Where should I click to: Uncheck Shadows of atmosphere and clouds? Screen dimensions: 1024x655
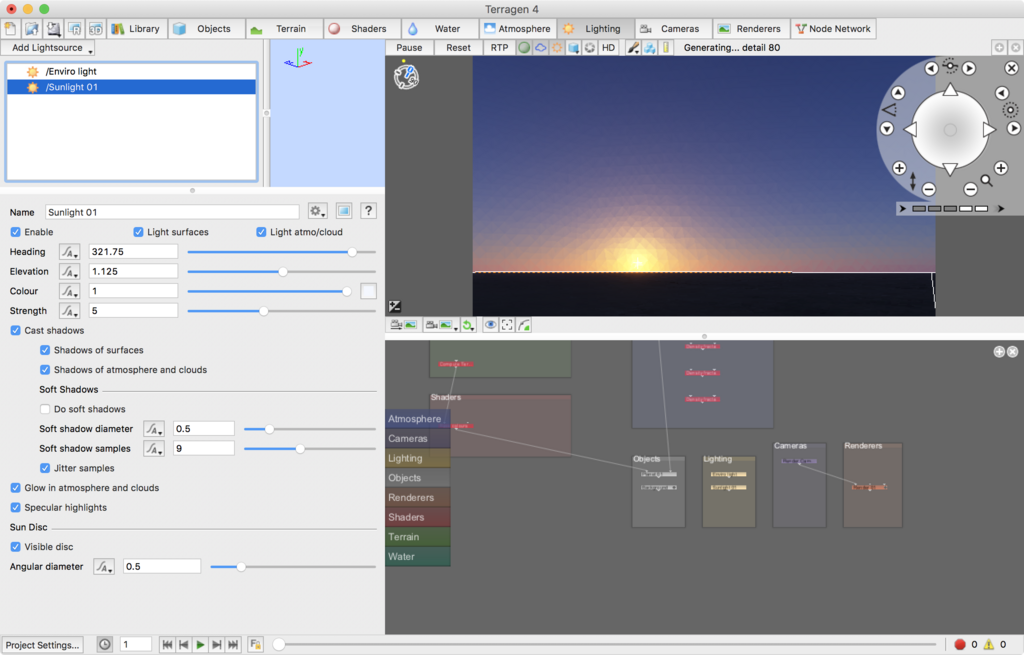point(44,370)
